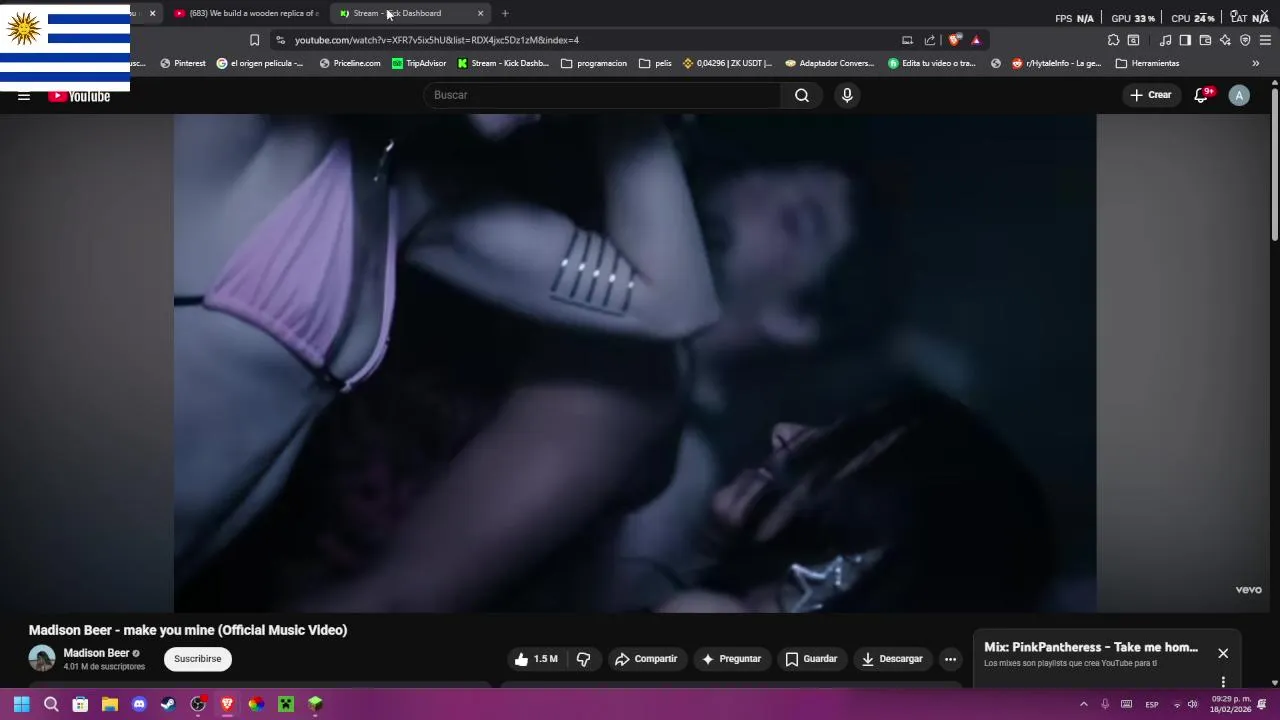
Task: Start voice search with microphone icon
Action: click(847, 95)
